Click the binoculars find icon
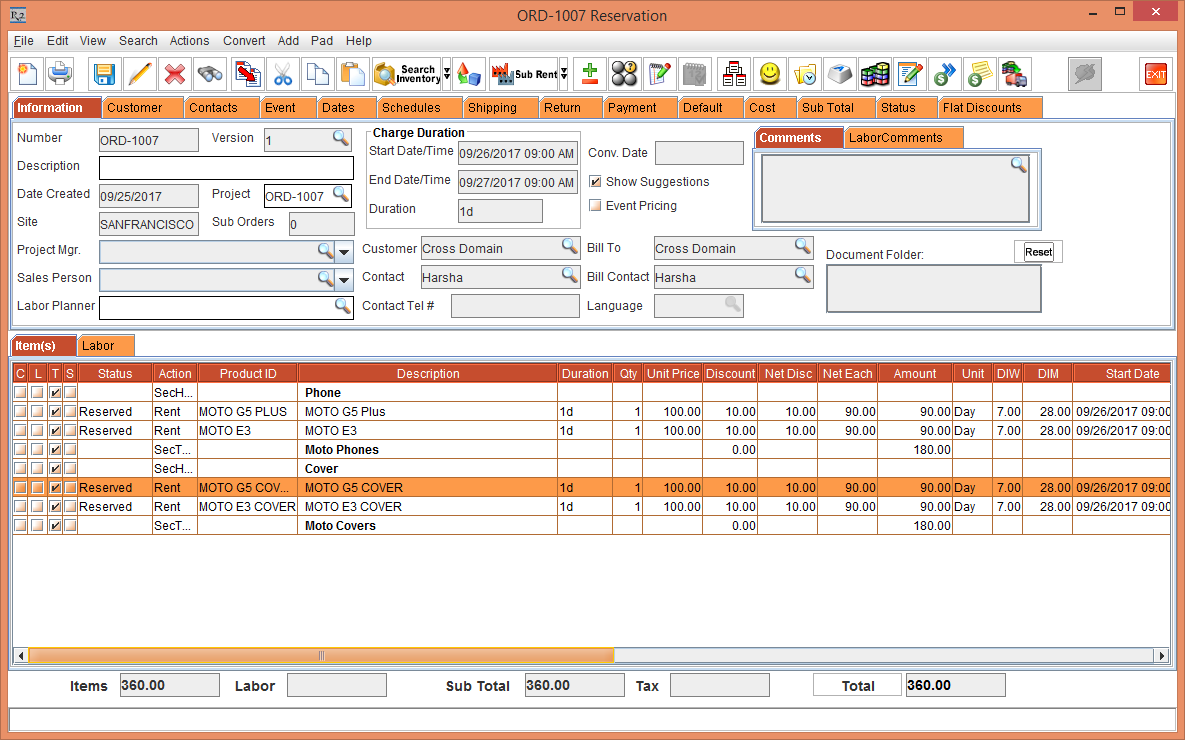The width and height of the screenshot is (1185, 740). (x=210, y=74)
